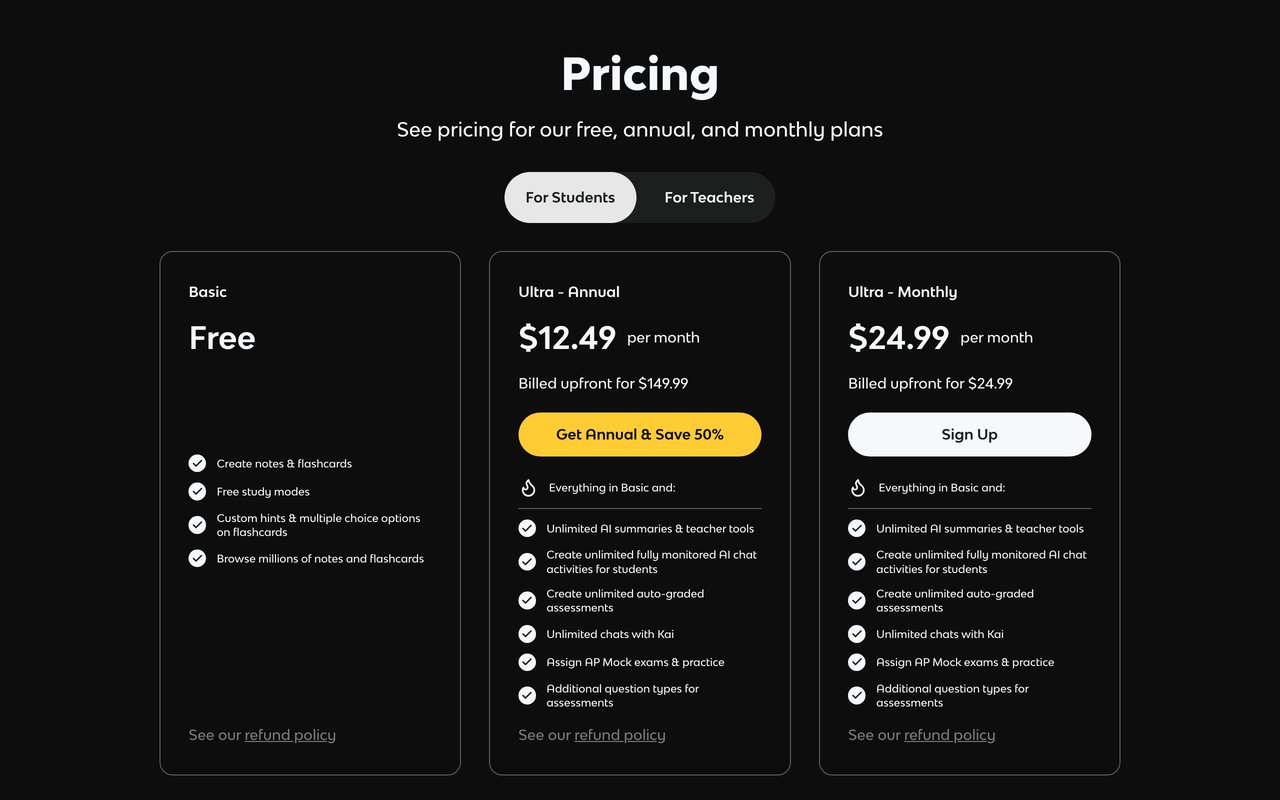Screen dimensions: 1280x800
Task: Open refund policy link in Basic card
Action: point(290,735)
